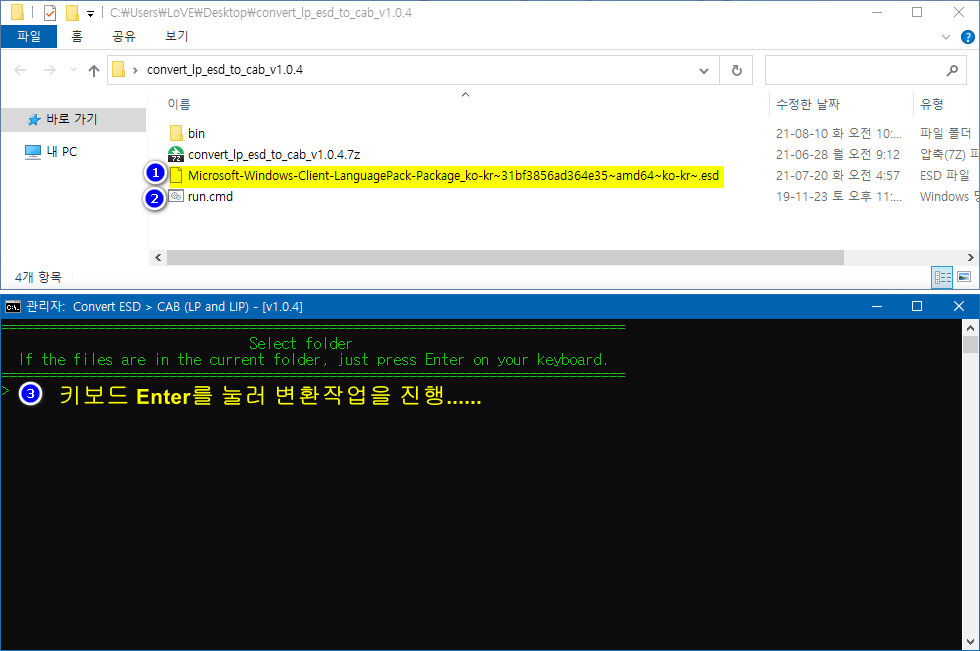The image size is (980, 651).
Task: Open the Quick Access Toolbar customize dropdown
Action: point(91,13)
